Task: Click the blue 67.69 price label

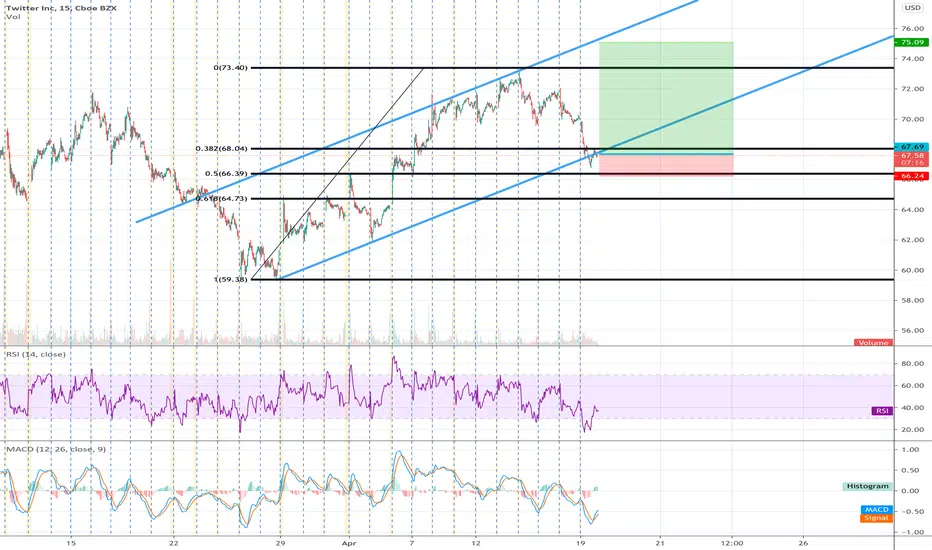Action: 912,147
